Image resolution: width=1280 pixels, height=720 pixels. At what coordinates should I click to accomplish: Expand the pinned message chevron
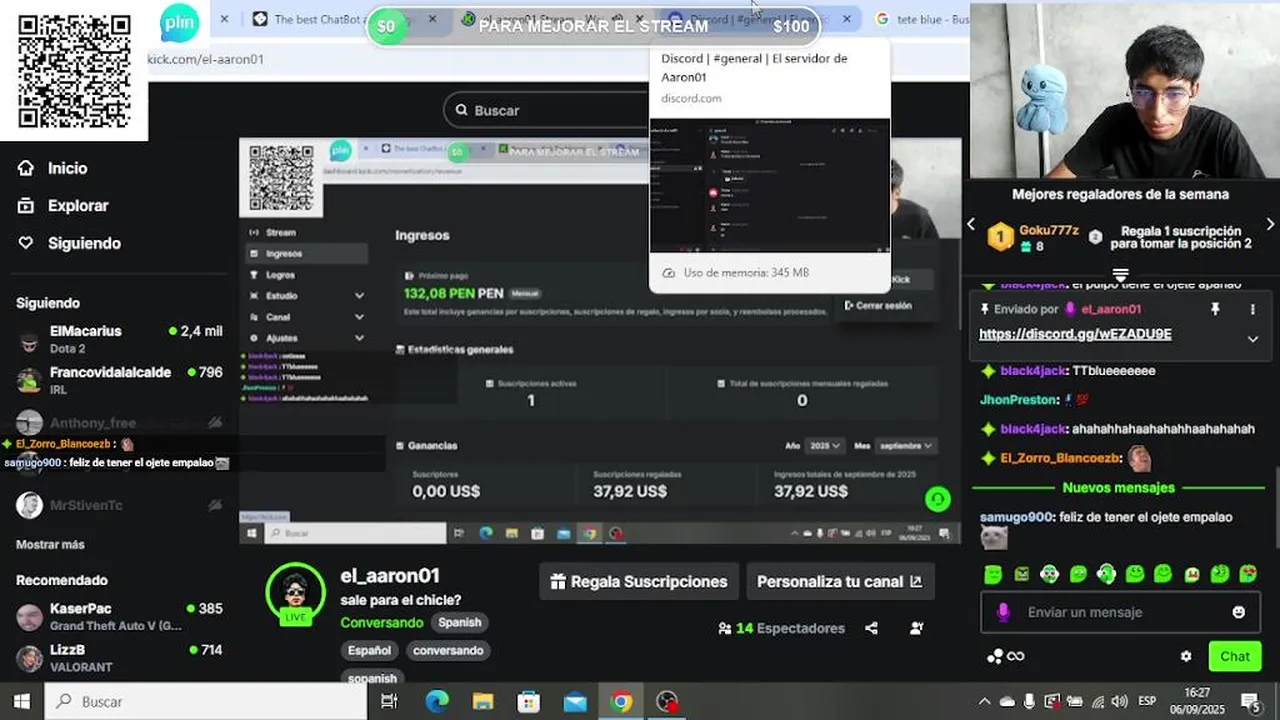click(x=1253, y=339)
